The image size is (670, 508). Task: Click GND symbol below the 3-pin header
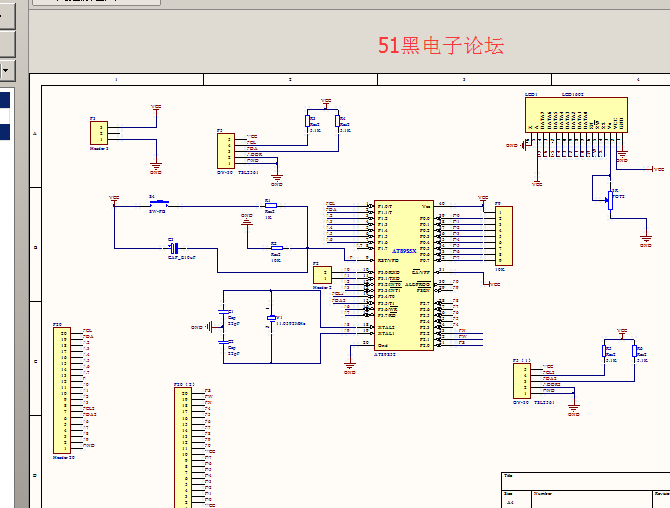(x=156, y=166)
